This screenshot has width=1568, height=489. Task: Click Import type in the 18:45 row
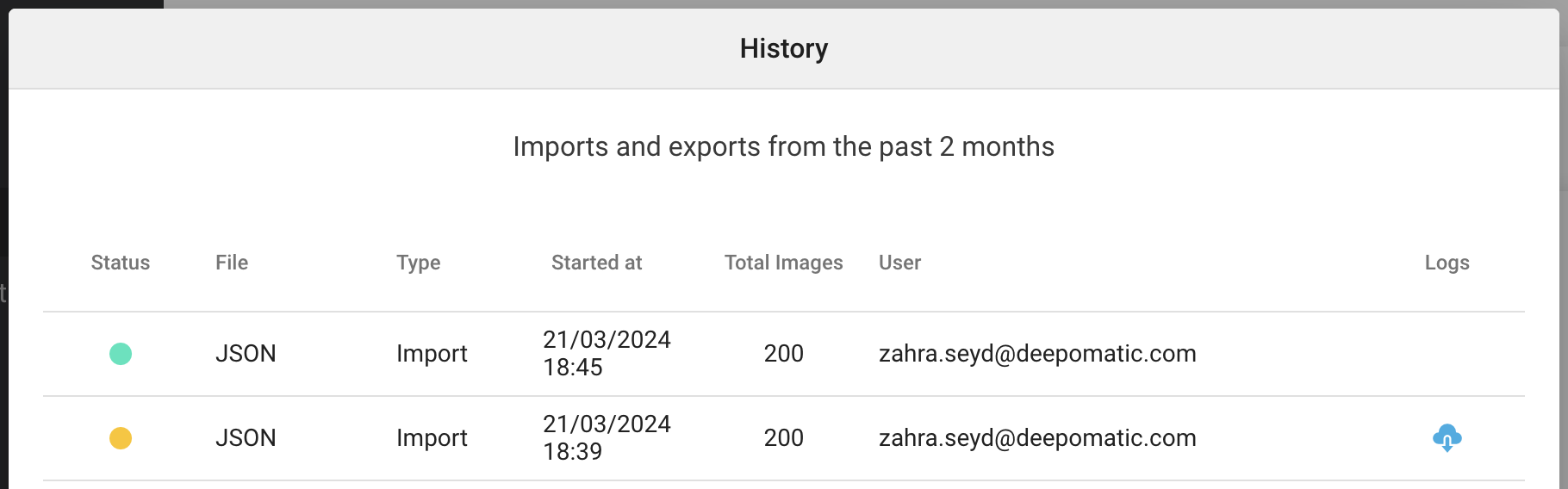432,354
